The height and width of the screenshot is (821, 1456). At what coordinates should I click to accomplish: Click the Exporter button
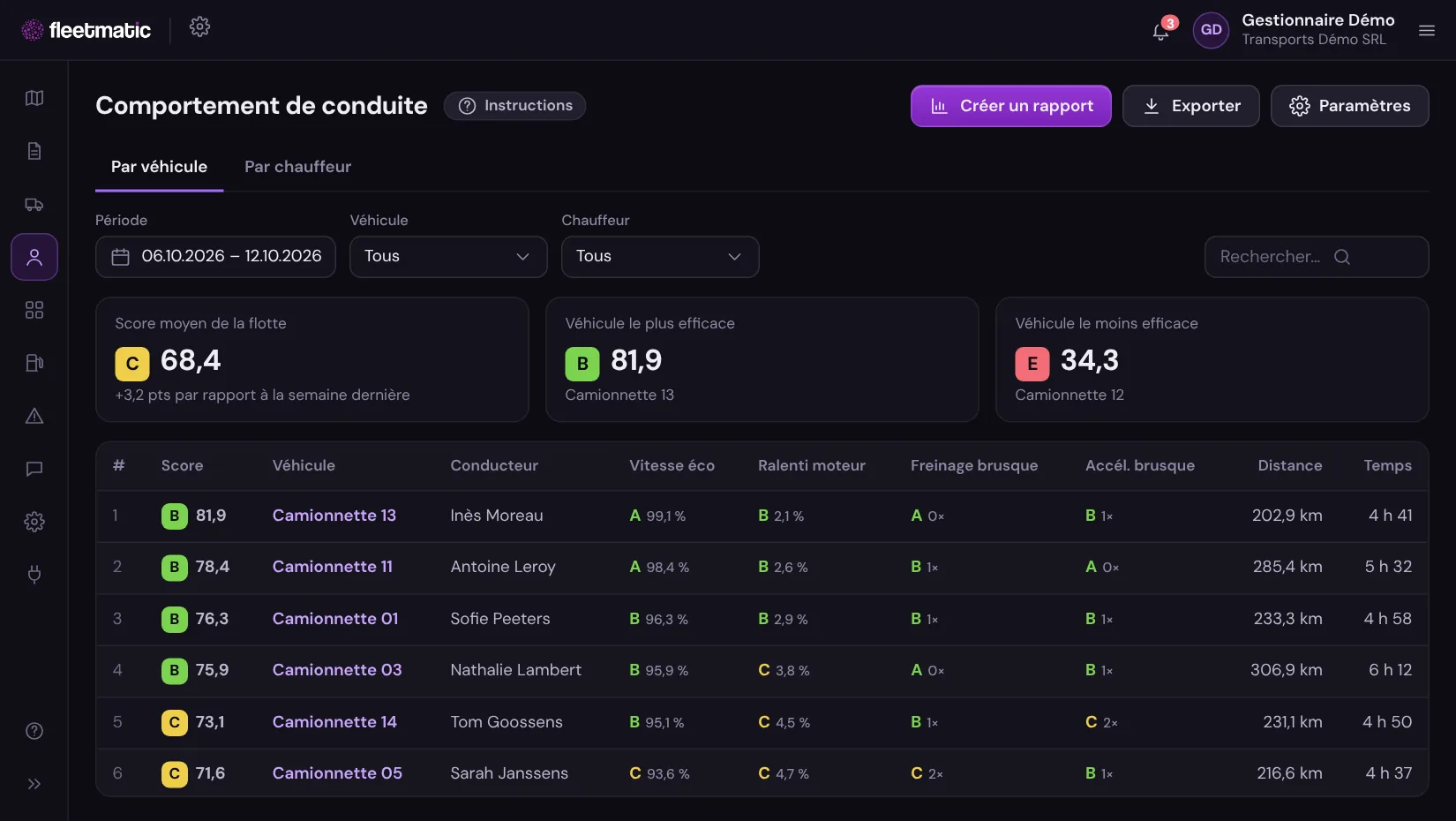pos(1191,106)
